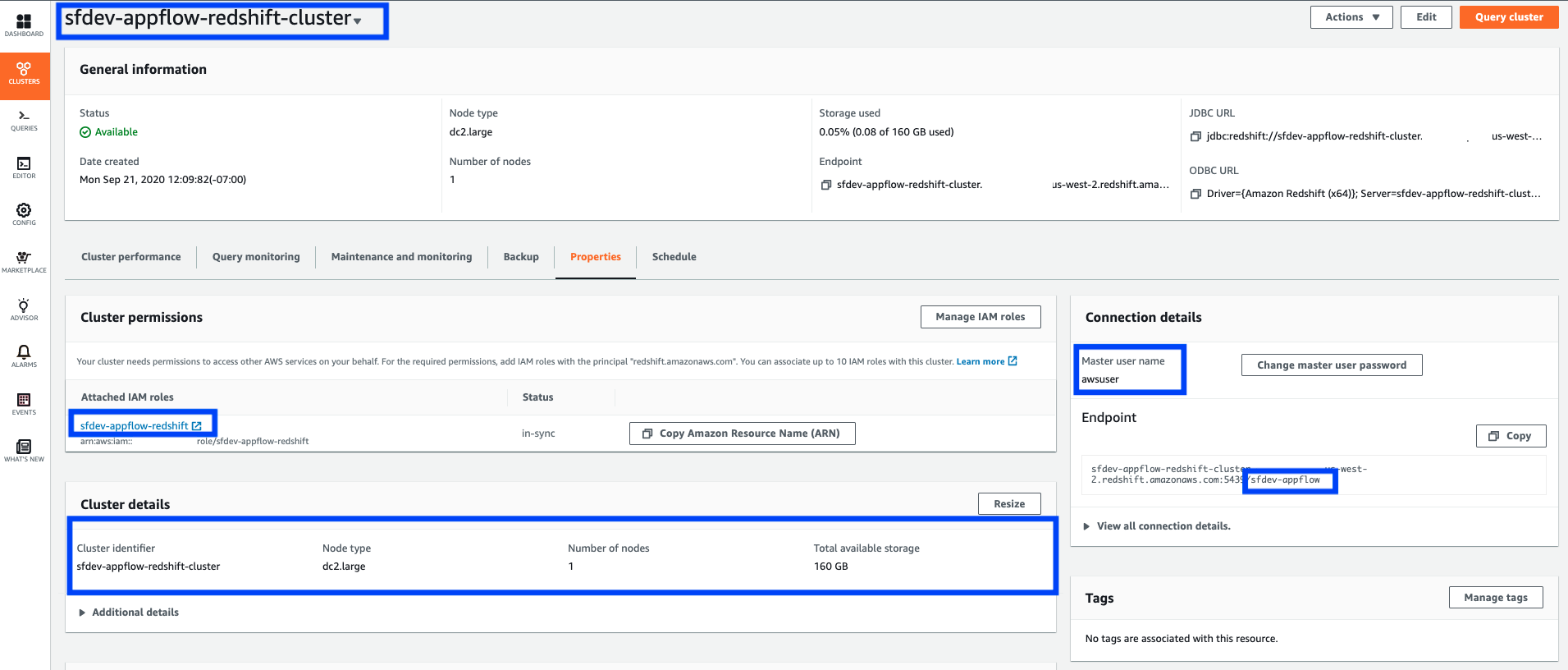
Task: Click the Status column header in permissions table
Action: 538,397
